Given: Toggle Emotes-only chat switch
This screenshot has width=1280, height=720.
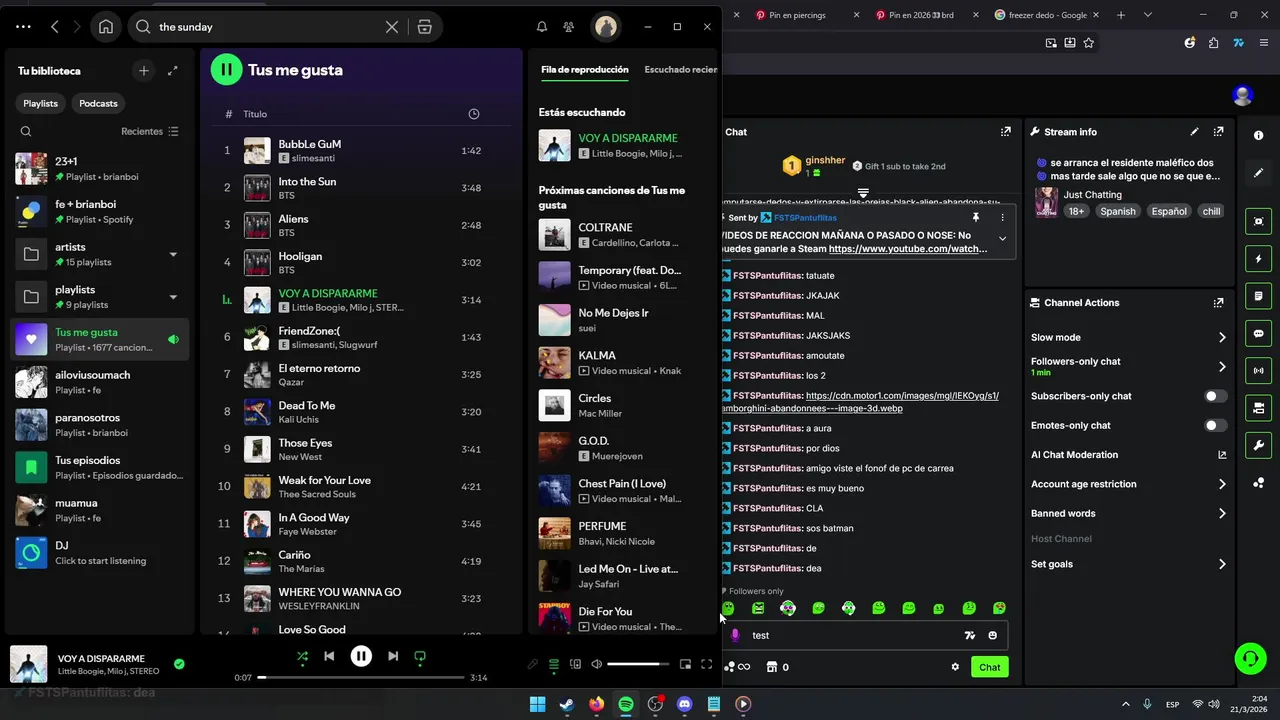Looking at the screenshot, I should pos(1215,425).
